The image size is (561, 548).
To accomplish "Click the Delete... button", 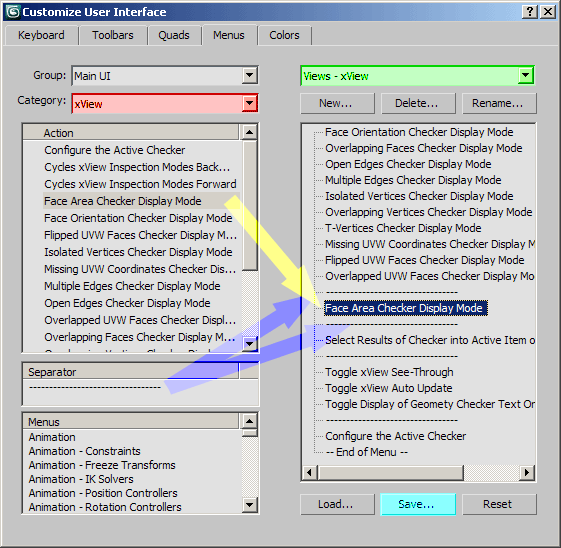I will coord(418,103).
